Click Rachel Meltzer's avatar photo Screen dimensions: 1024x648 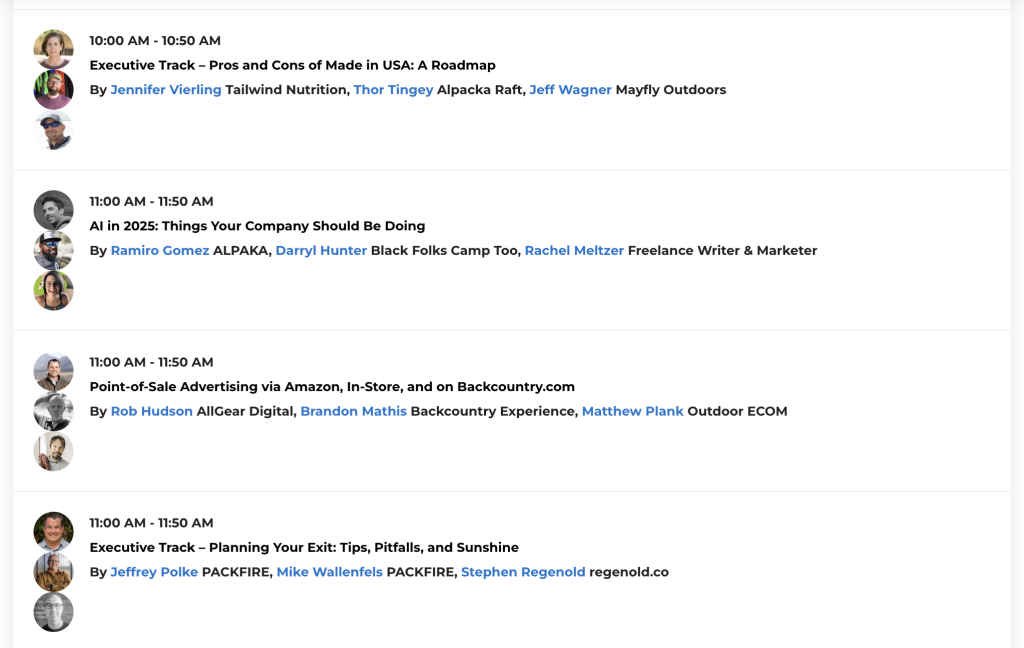point(53,291)
